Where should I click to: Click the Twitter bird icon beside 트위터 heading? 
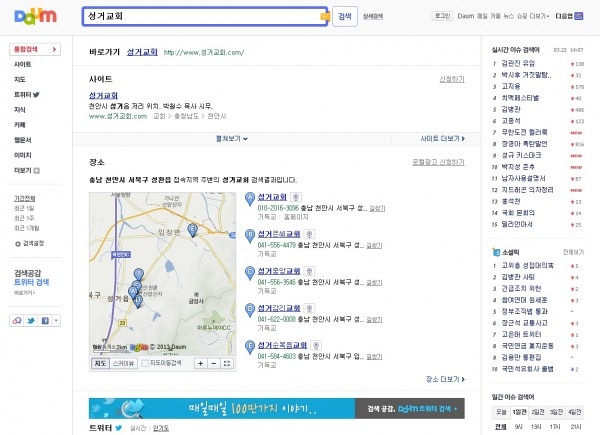tap(119, 428)
